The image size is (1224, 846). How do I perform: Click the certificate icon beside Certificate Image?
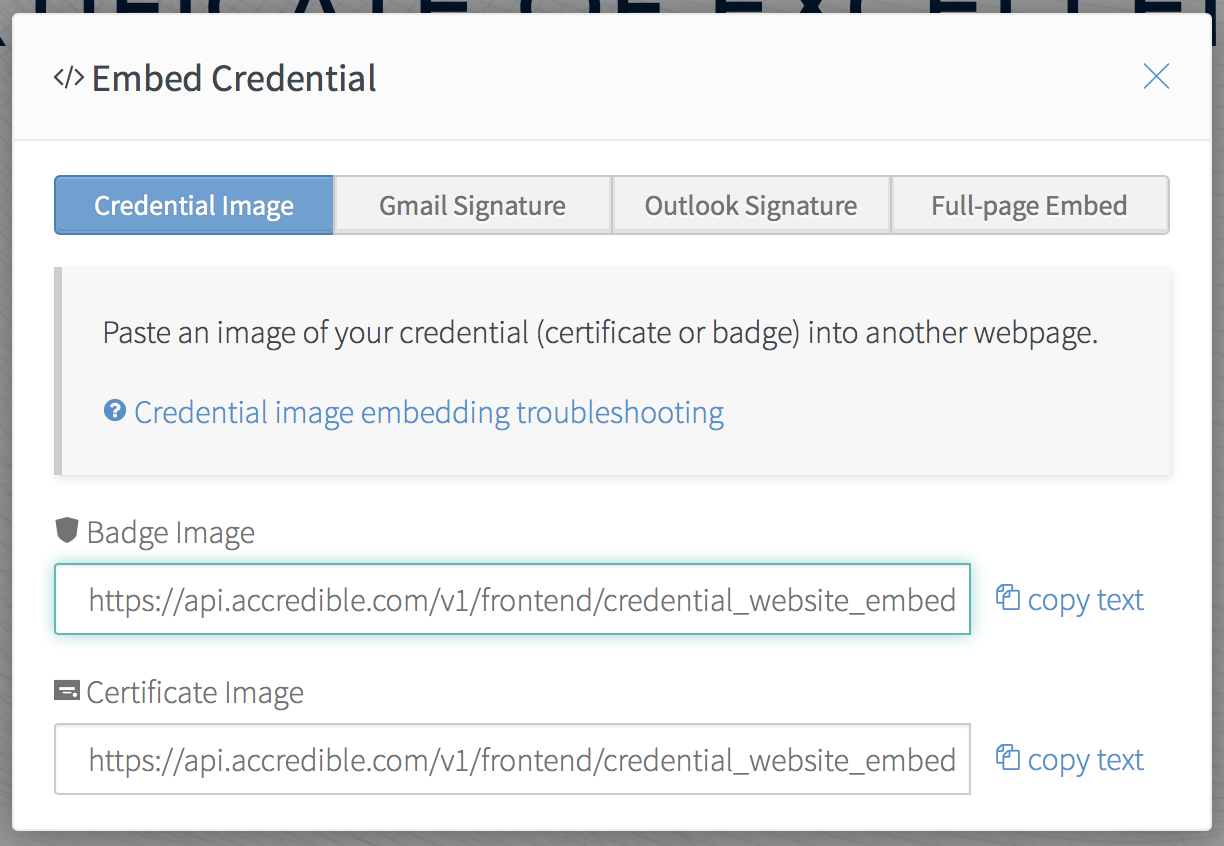(x=67, y=691)
